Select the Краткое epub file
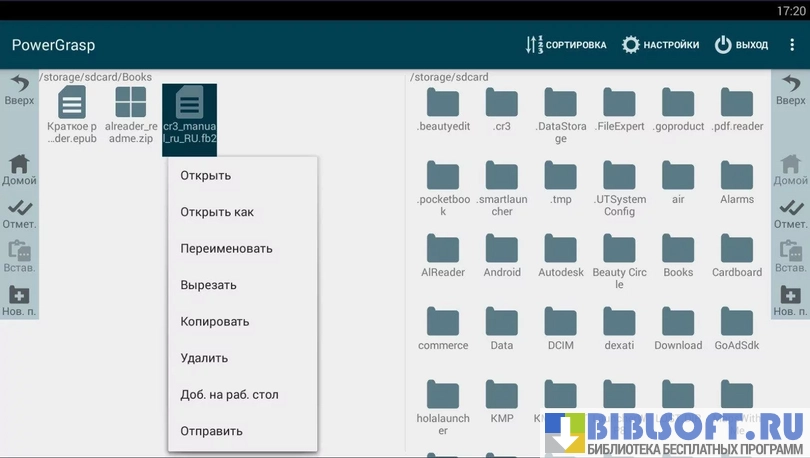 coord(72,114)
